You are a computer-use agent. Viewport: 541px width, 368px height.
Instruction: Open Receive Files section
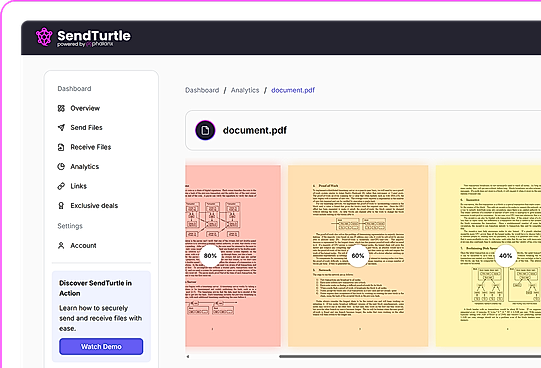[x=91, y=147]
